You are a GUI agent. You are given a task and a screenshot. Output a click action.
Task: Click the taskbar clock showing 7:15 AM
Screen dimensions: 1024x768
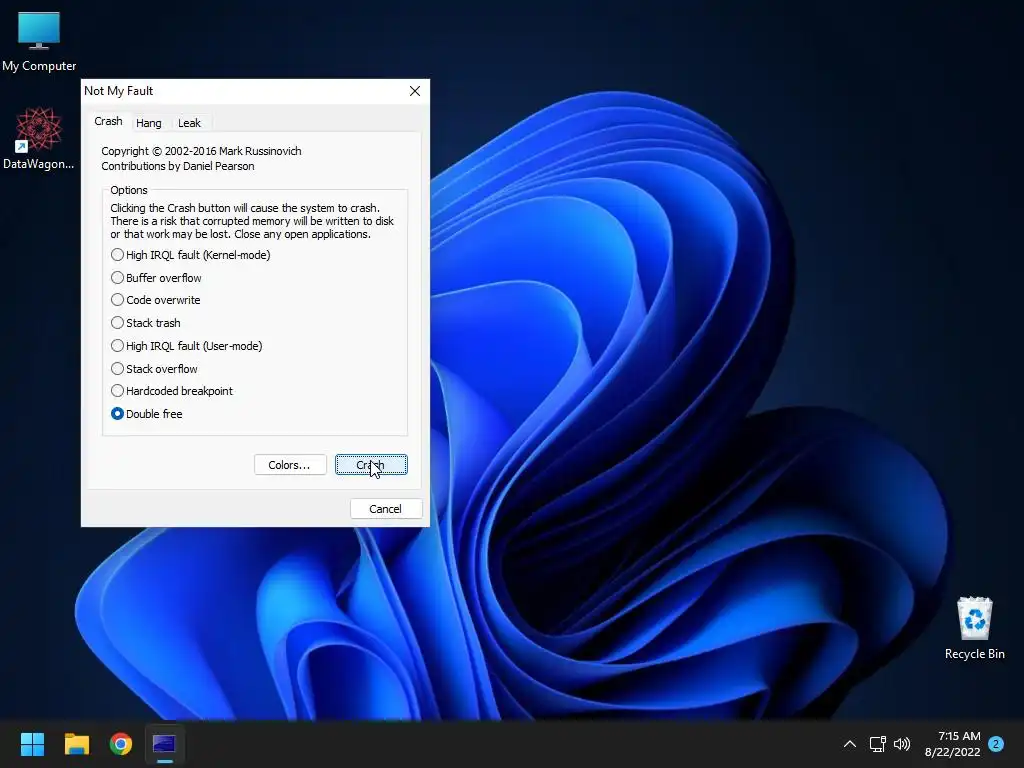(953, 744)
